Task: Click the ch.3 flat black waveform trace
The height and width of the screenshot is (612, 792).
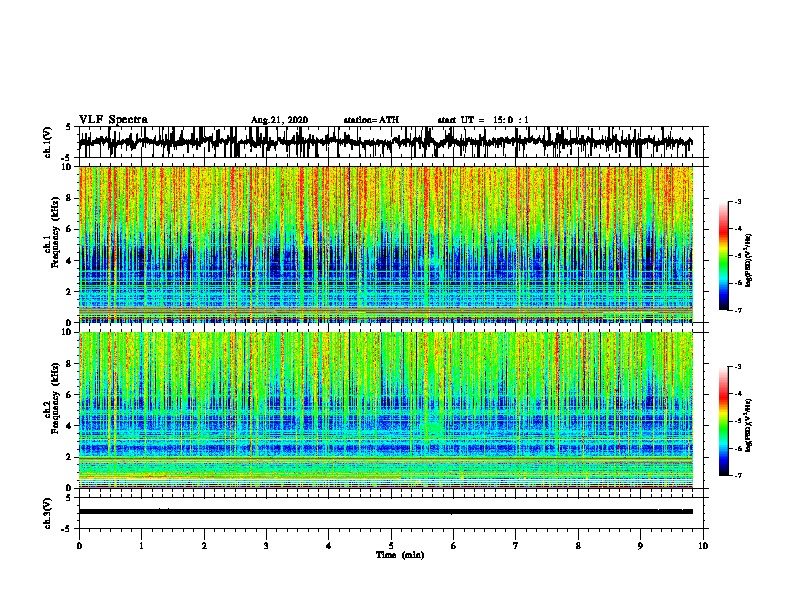Action: 386,512
